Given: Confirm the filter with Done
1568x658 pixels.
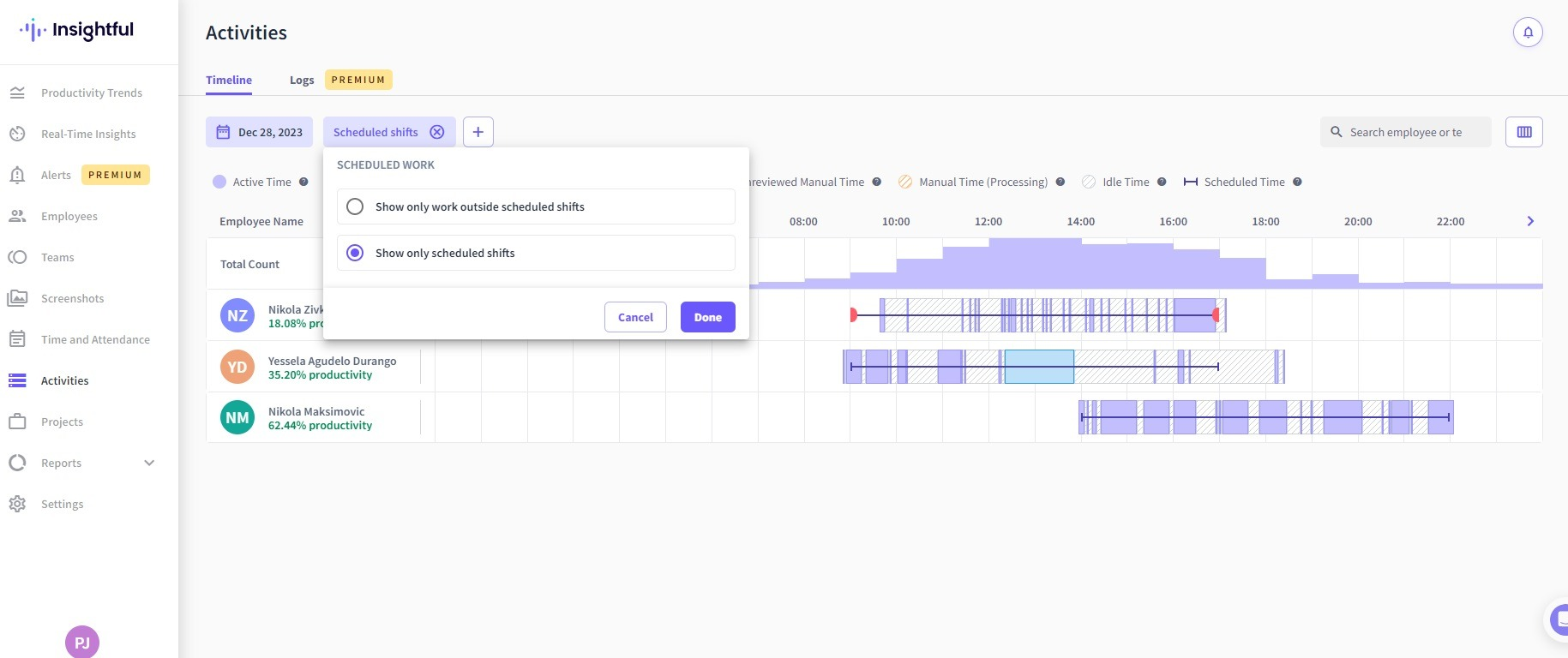Looking at the screenshot, I should click(708, 317).
